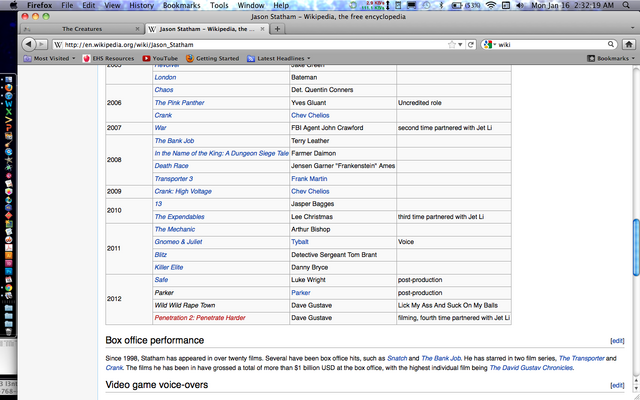Viewport: 640px width, 400px height.
Task: Bookmark this page with the star icon
Action: [x=451, y=44]
